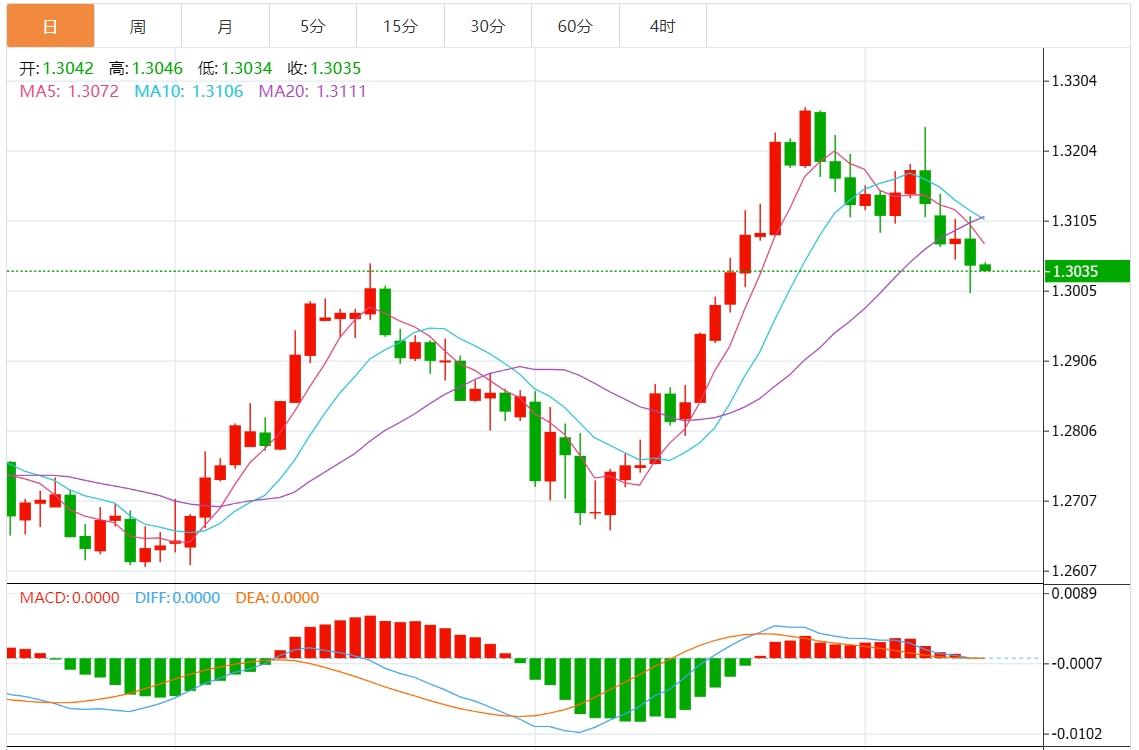Show the 60分 chart tab
This screenshot has height=750, width=1139.
tap(575, 26)
